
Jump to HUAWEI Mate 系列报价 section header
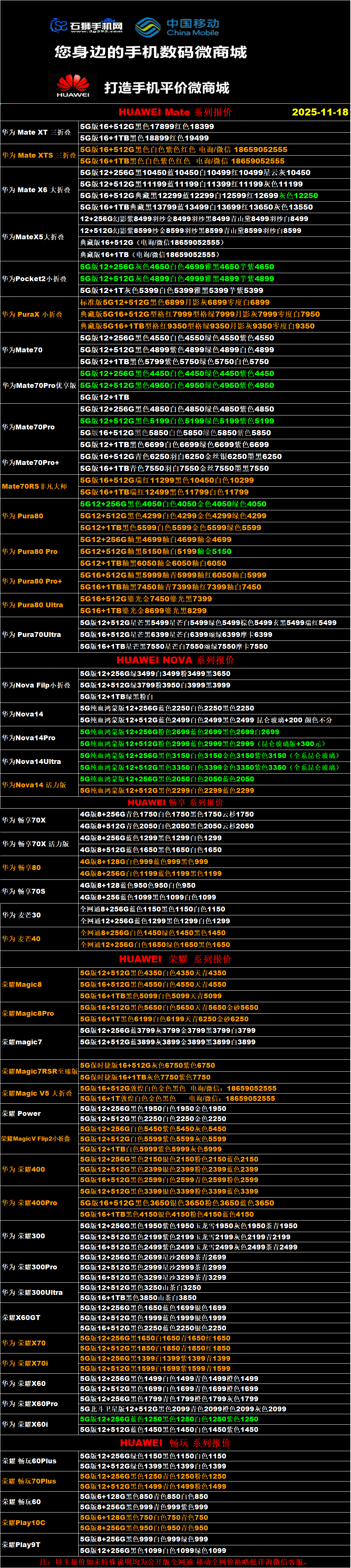(175, 112)
